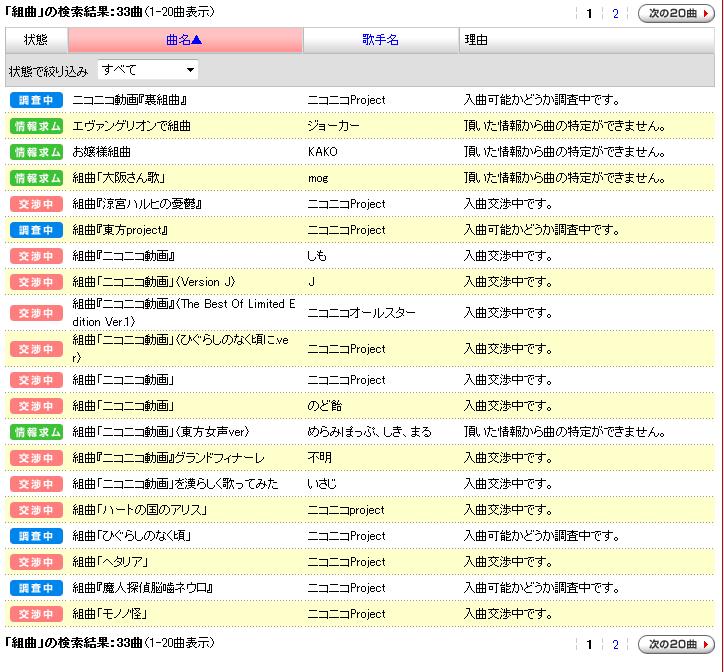Click the bottom 次の20曲 button
This screenshot has width=724, height=672.
pyautogui.click(x=676, y=644)
